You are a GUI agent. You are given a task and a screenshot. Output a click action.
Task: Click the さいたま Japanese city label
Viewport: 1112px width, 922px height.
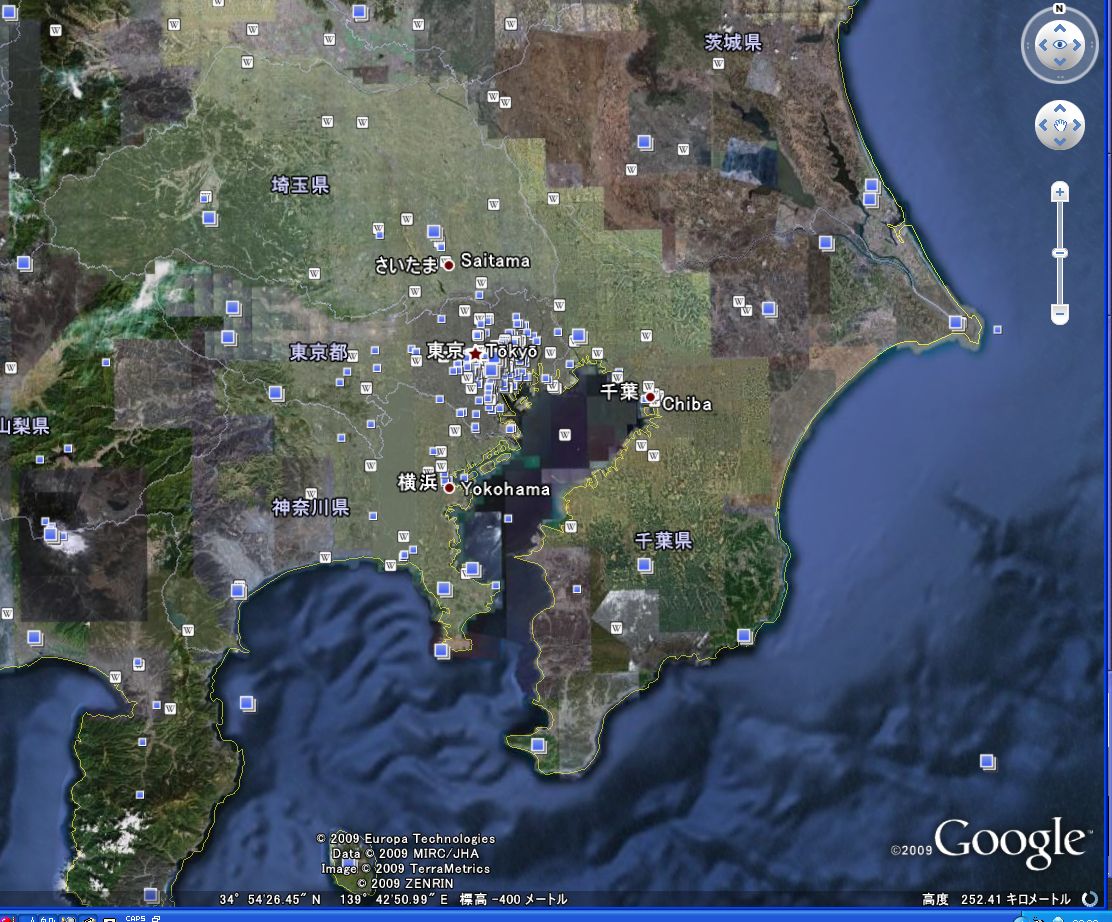(x=406, y=265)
